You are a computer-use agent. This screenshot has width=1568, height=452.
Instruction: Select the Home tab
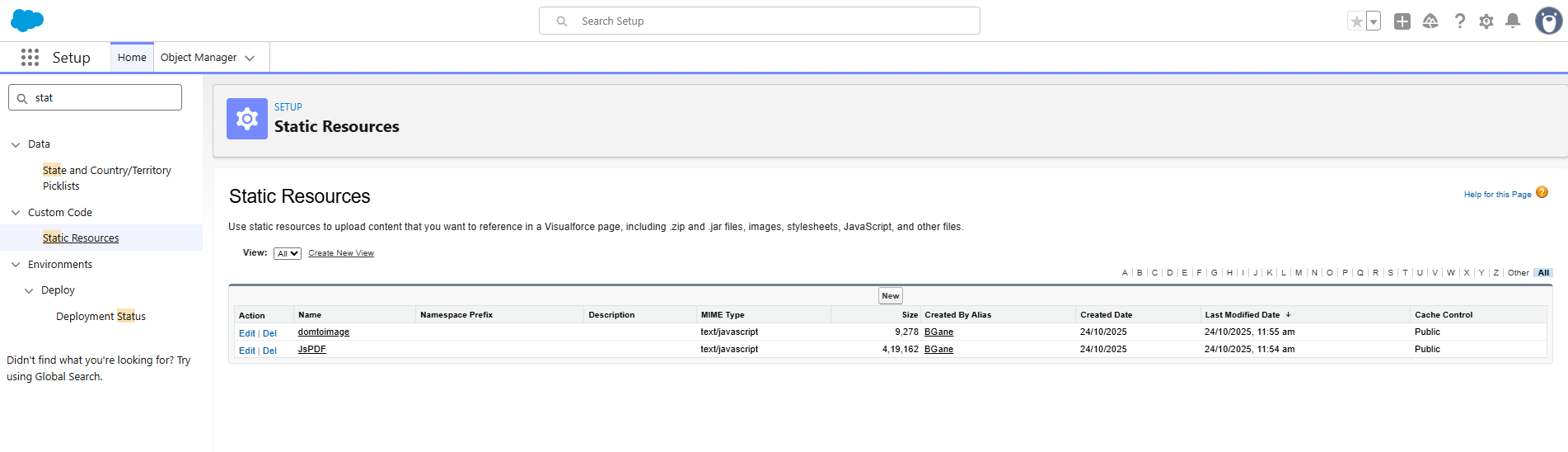(x=132, y=58)
